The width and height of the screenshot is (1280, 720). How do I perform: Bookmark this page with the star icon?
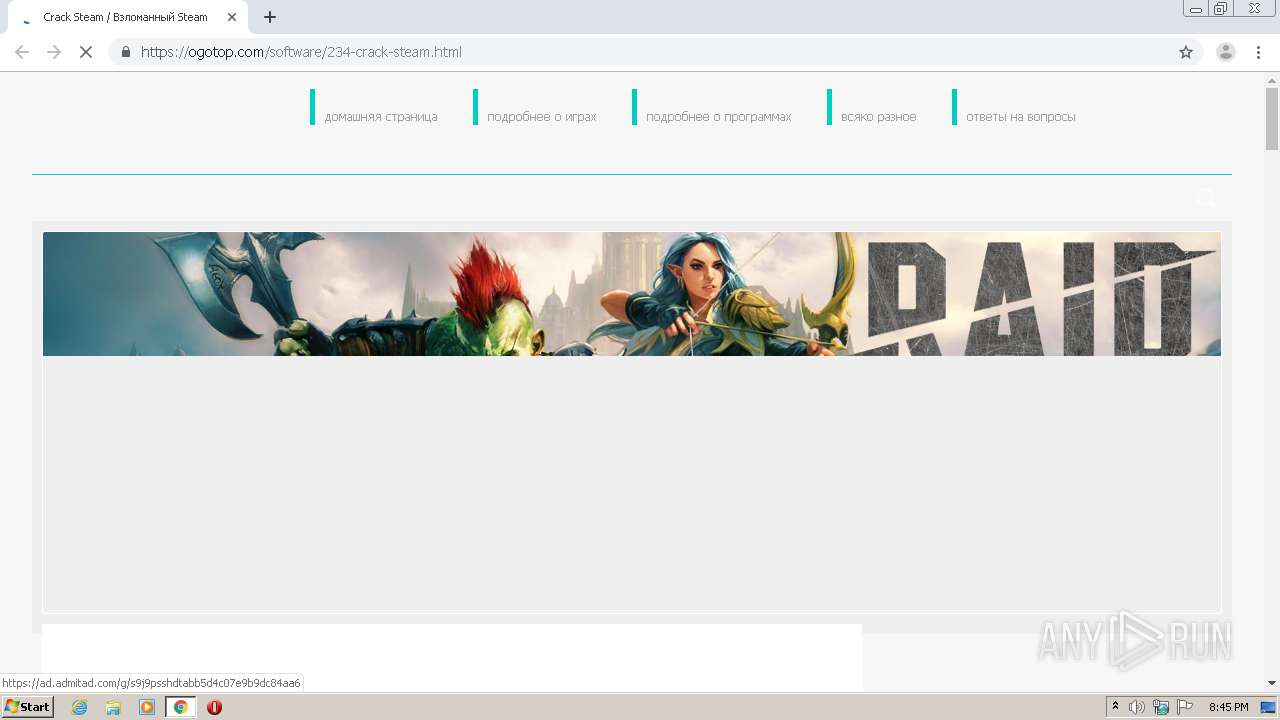pyautogui.click(x=1186, y=52)
